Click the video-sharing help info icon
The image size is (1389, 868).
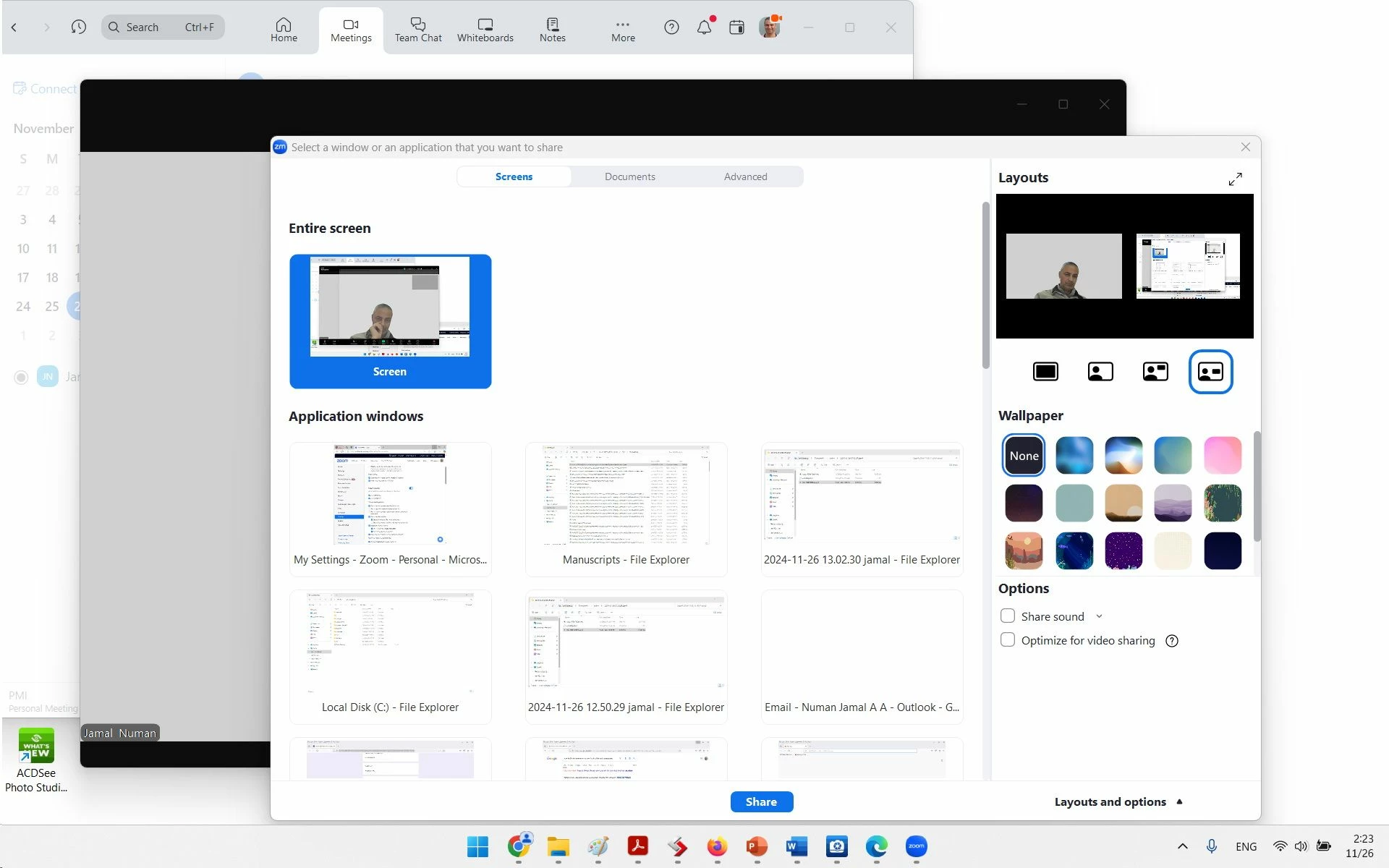tap(1172, 641)
